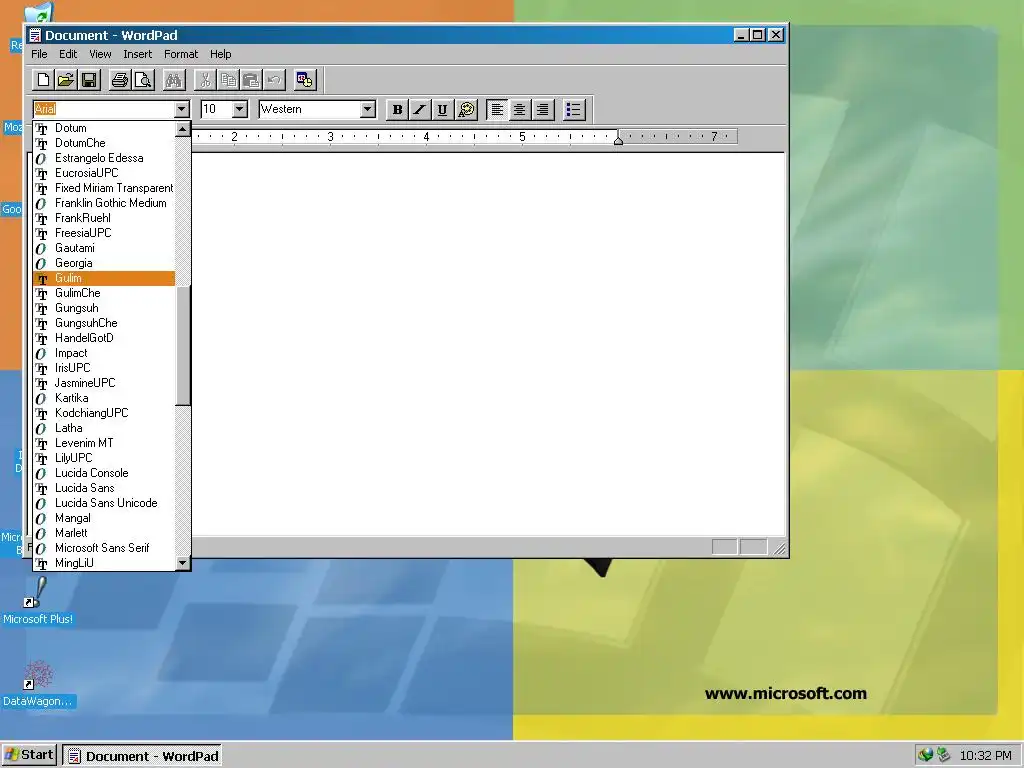This screenshot has height=768, width=1024.
Task: Insert Date/Time using the toolbar icon
Action: click(x=304, y=80)
